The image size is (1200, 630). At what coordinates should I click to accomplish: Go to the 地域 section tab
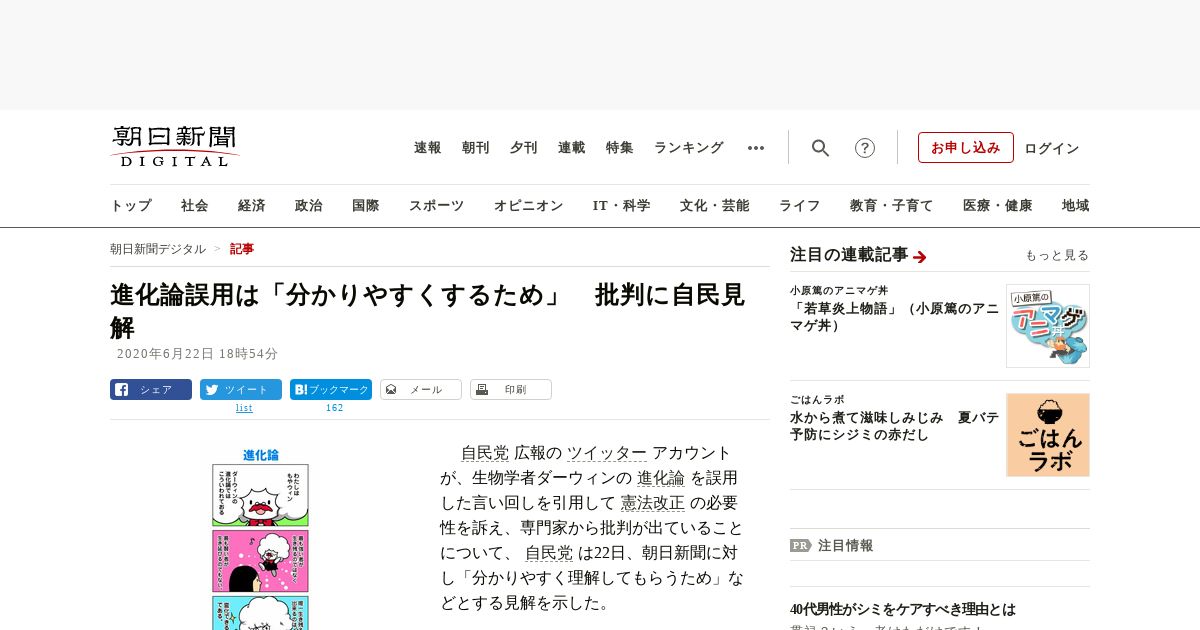click(x=1076, y=206)
